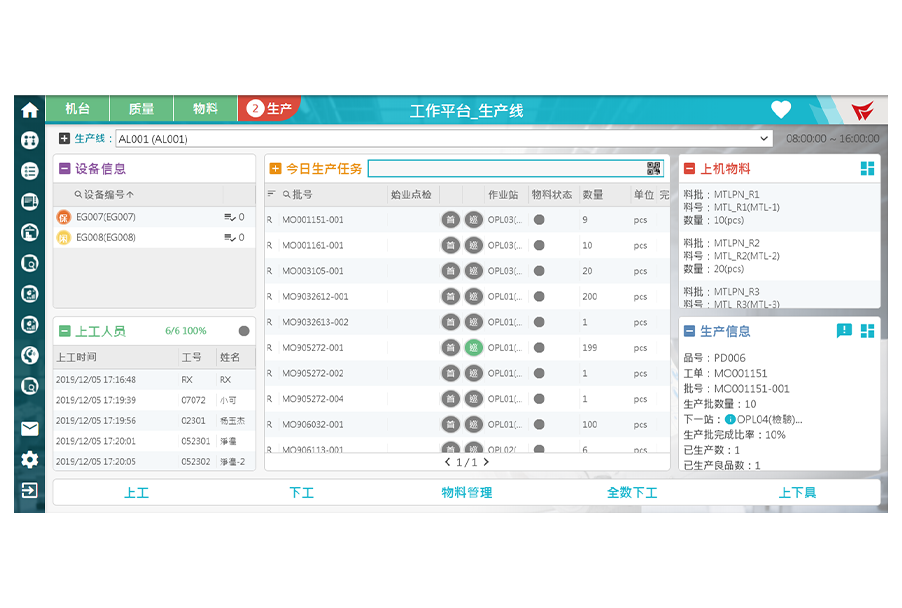Switch to the 物料 tab
This screenshot has width=902, height=608.
(x=205, y=109)
